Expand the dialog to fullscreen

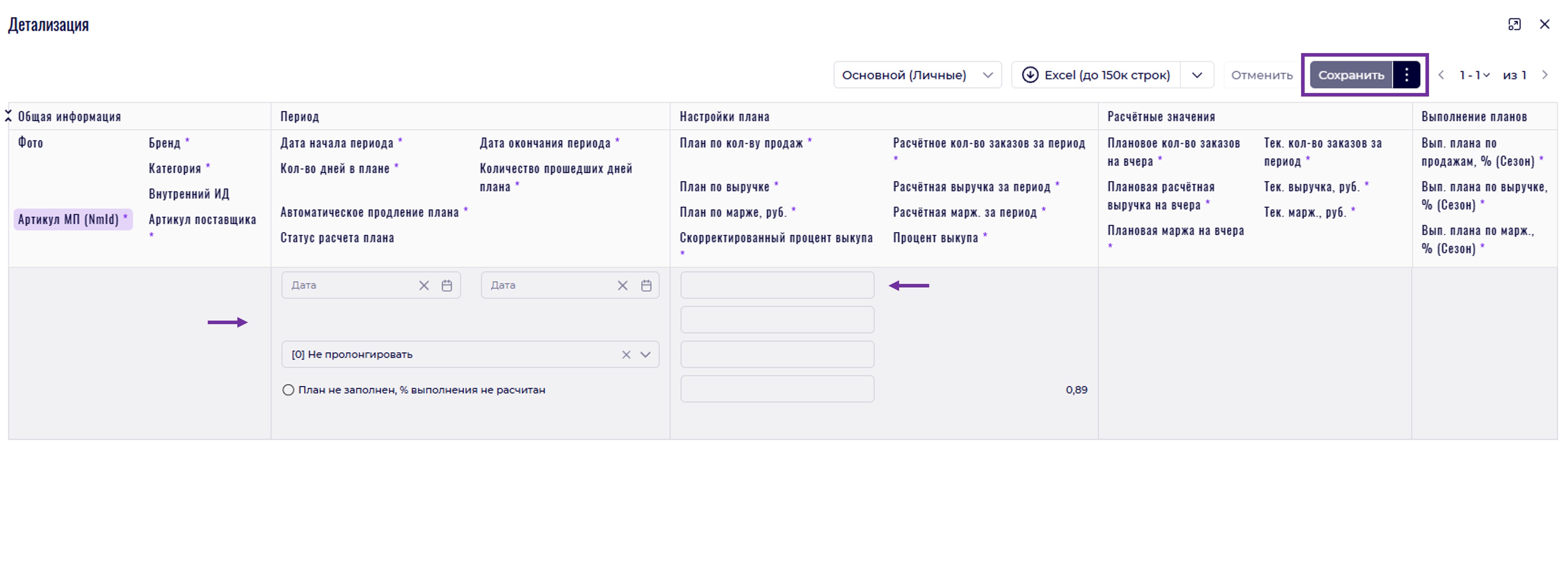(x=1515, y=24)
